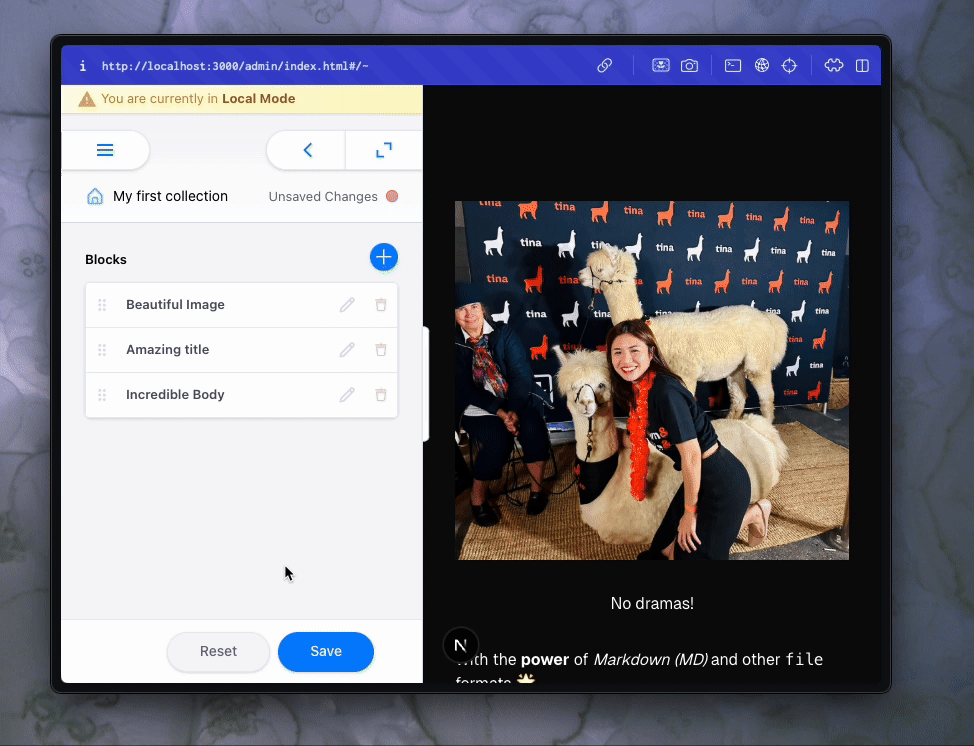
Task: Click the Local Mode warning banner
Action: coord(242,99)
